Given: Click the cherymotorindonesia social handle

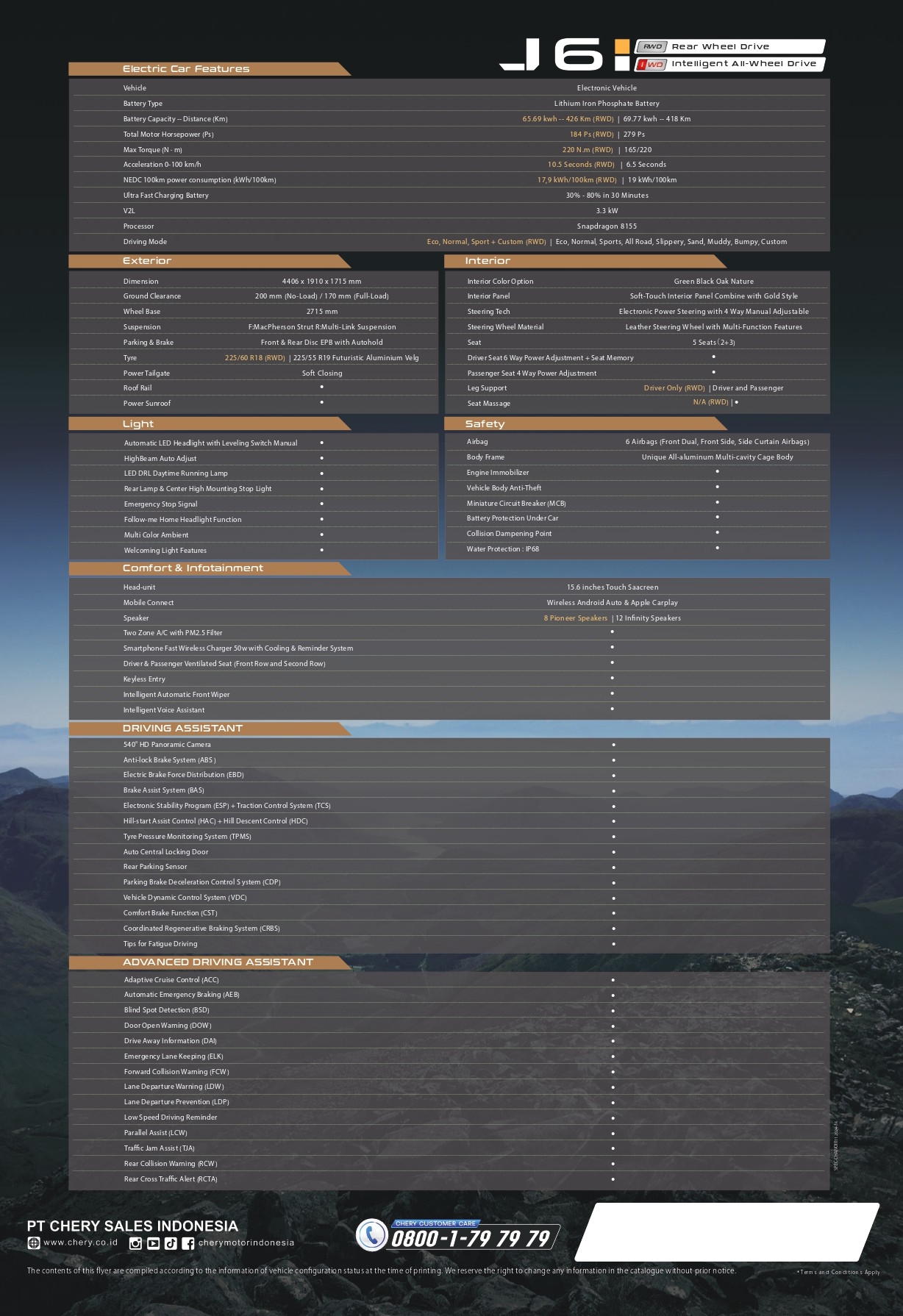Looking at the screenshot, I should click(x=246, y=1243).
